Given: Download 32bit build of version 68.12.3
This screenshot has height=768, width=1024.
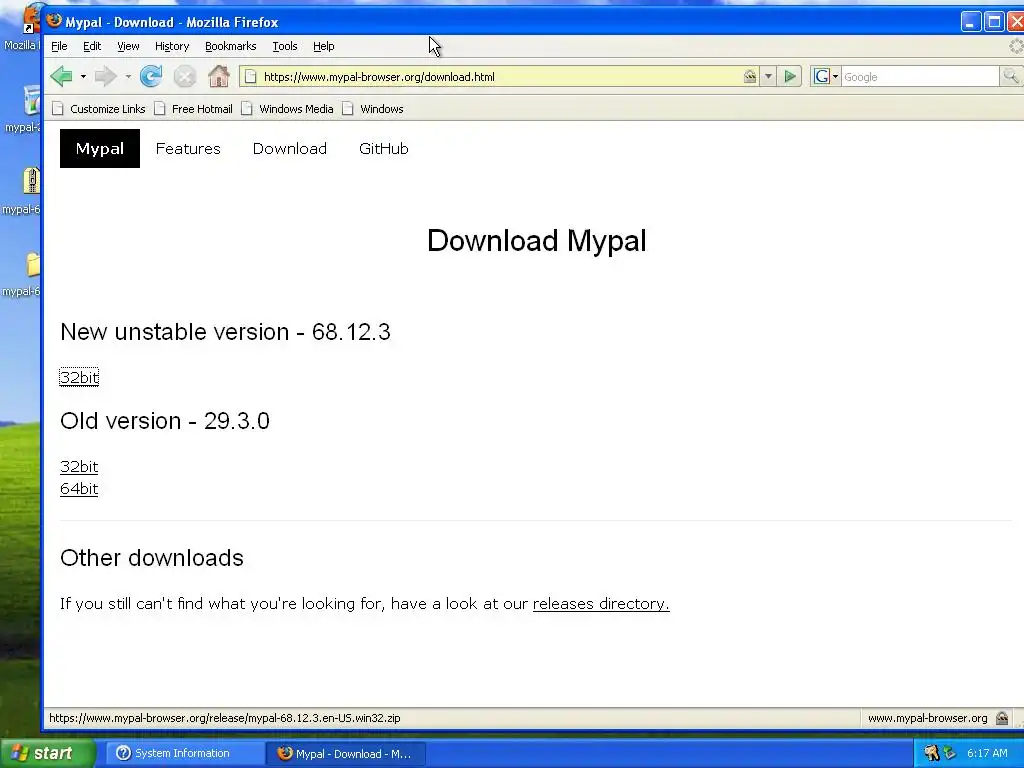Looking at the screenshot, I should coord(79,377).
